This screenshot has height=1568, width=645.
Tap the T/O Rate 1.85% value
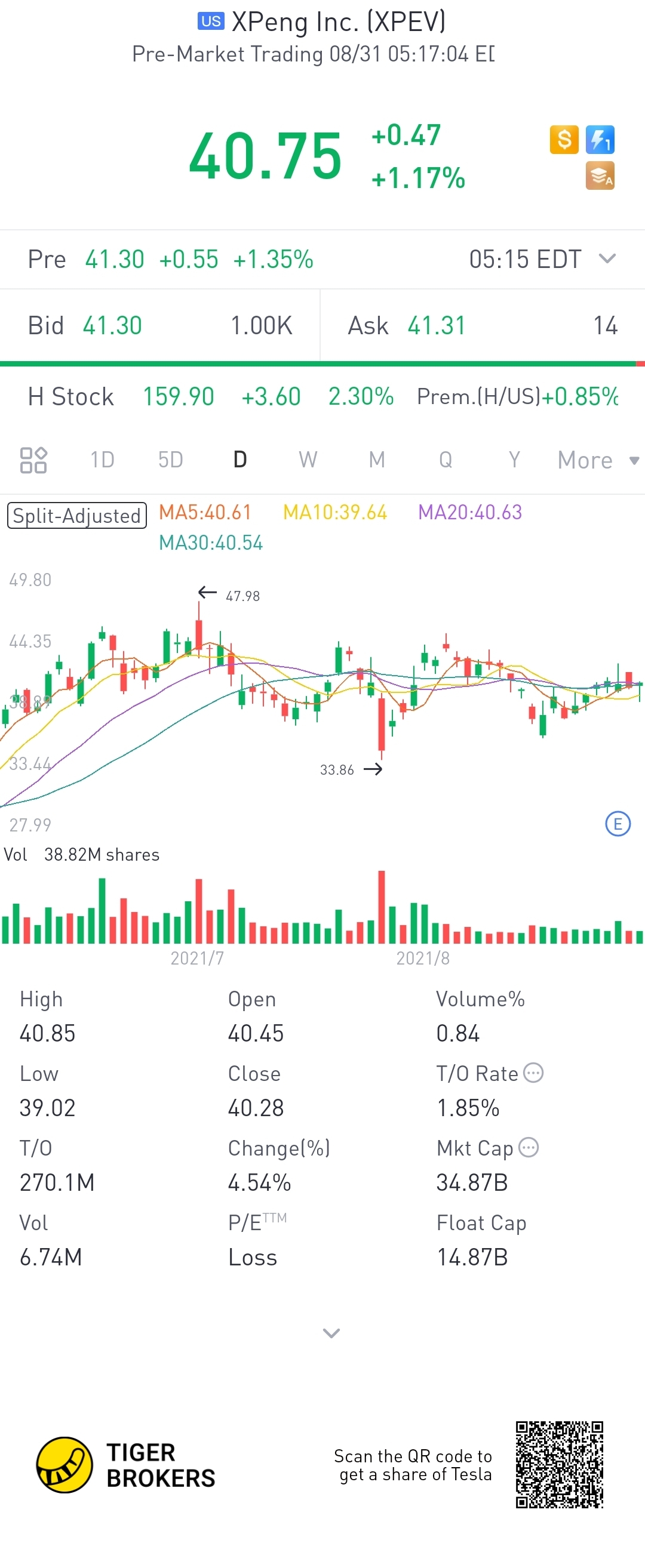click(468, 1108)
